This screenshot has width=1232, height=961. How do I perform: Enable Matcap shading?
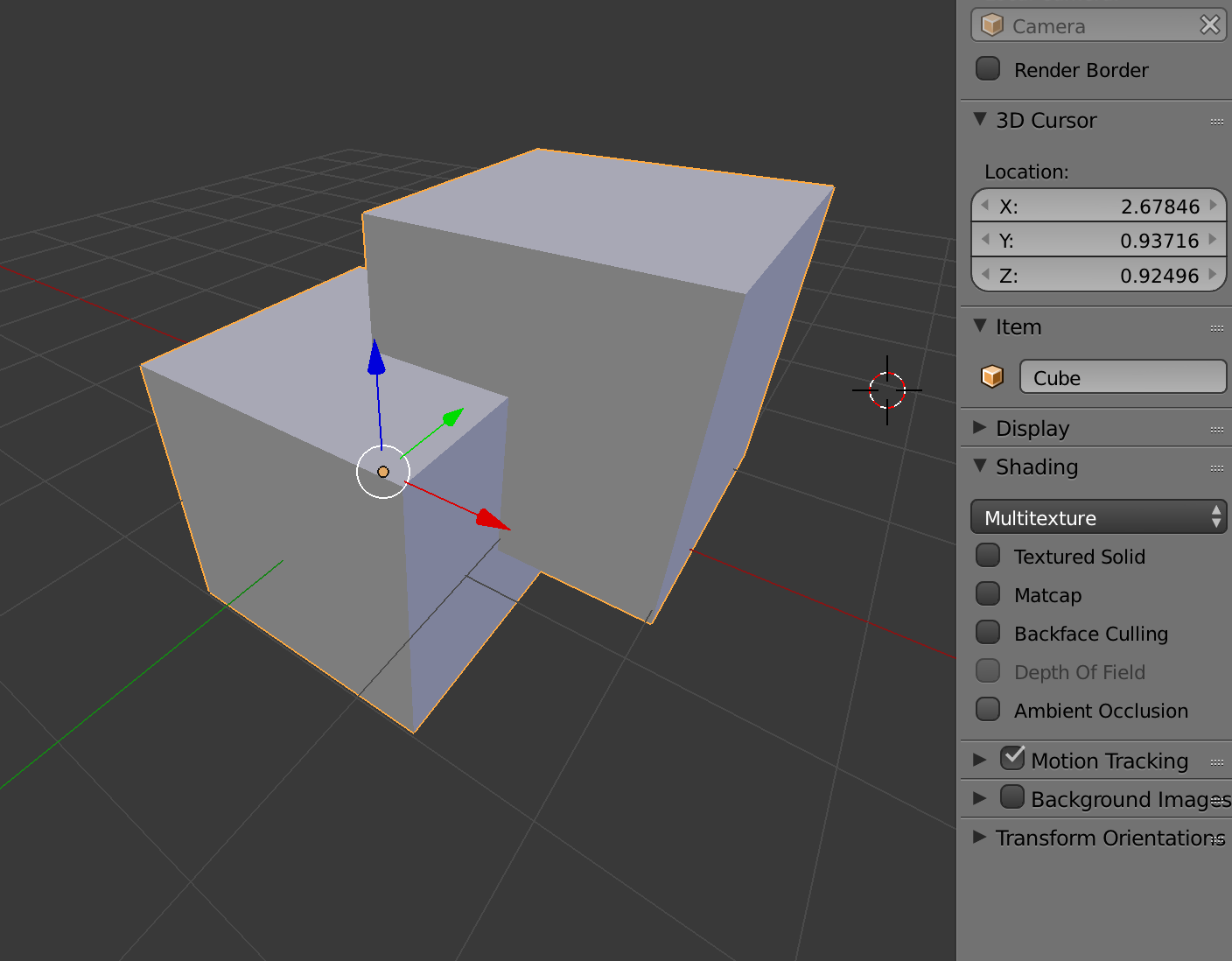987,593
